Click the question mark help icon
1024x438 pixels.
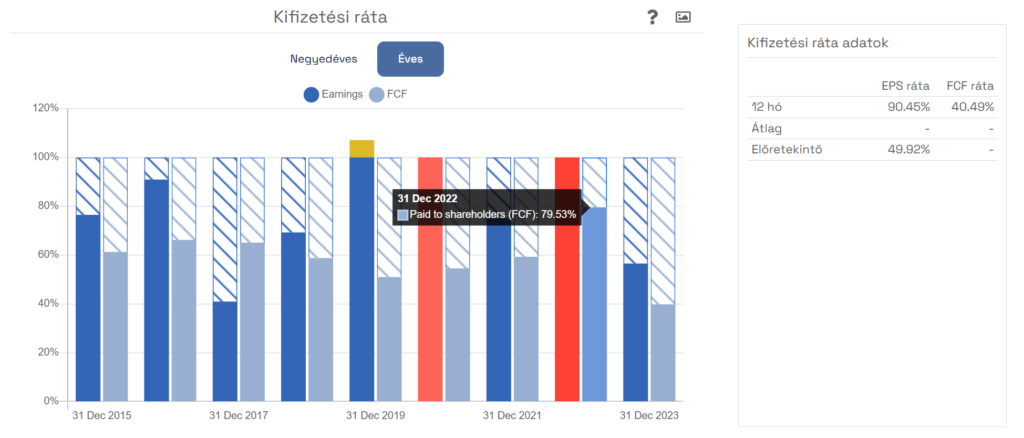pyautogui.click(x=652, y=18)
